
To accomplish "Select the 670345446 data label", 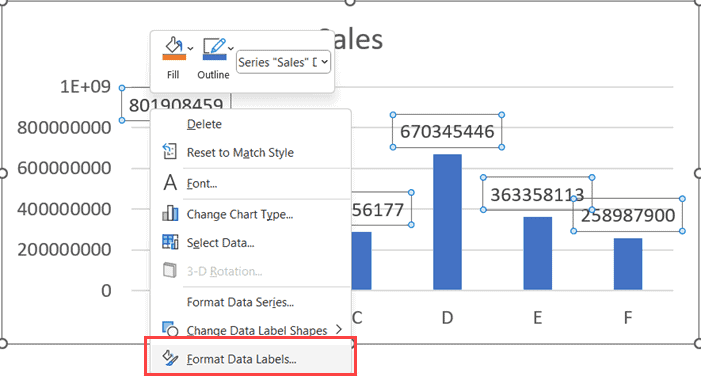I will pyautogui.click(x=447, y=131).
